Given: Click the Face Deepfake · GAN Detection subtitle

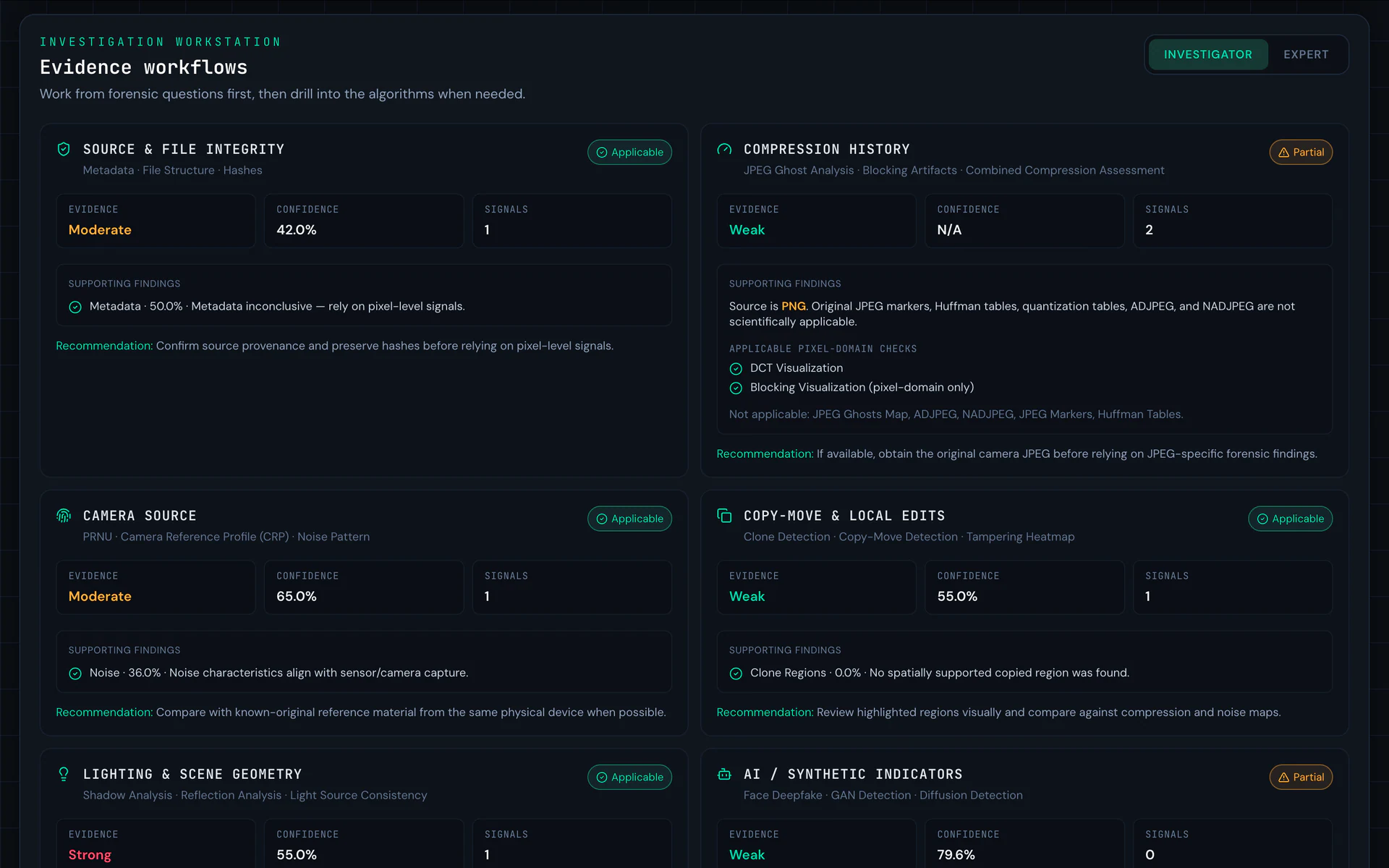Looking at the screenshot, I should tap(883, 796).
